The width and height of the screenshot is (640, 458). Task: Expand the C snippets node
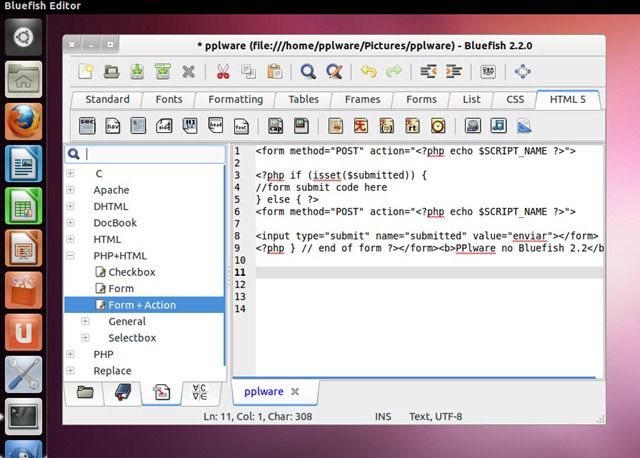[x=71, y=173]
